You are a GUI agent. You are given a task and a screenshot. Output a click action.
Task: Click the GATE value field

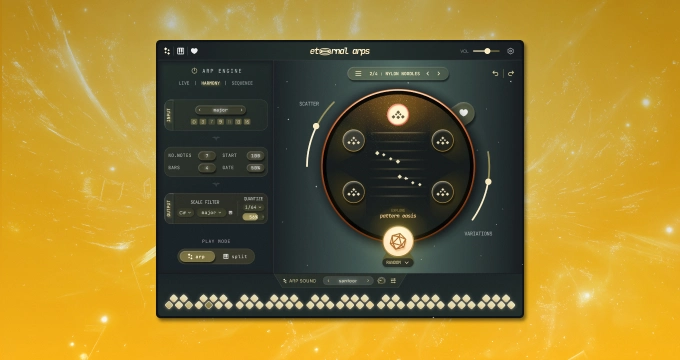point(255,168)
